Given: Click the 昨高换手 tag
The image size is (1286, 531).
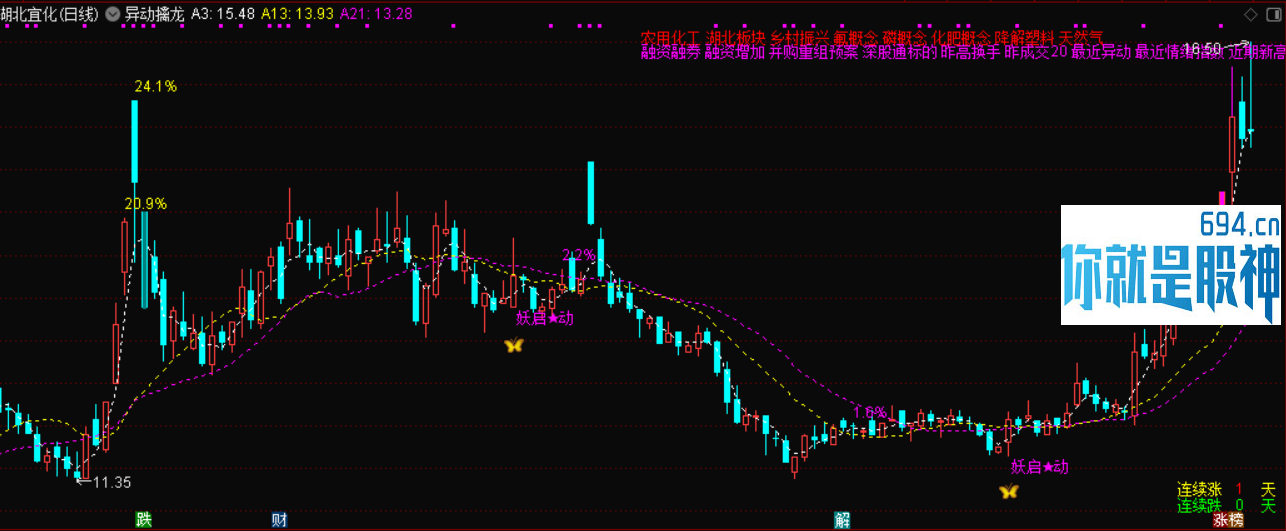Looking at the screenshot, I should (971, 53).
